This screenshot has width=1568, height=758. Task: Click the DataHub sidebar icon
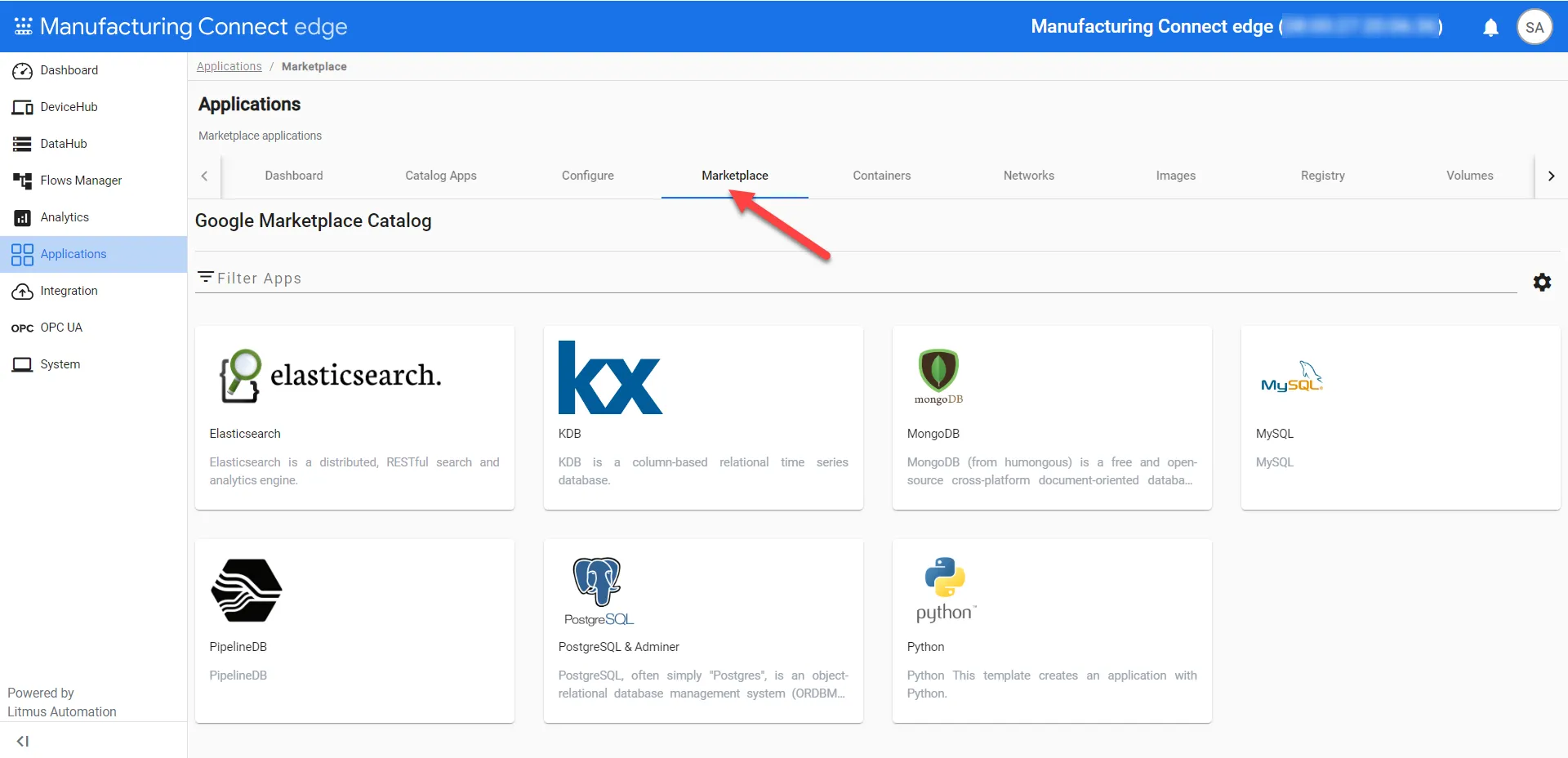[22, 144]
